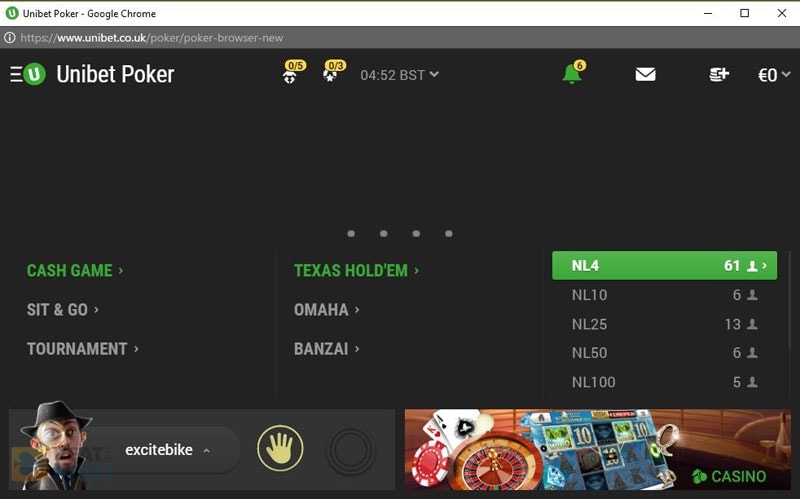Screen dimensions: 800x499
Task: Expand the 04:52 BST time dropdown
Action: click(x=399, y=75)
